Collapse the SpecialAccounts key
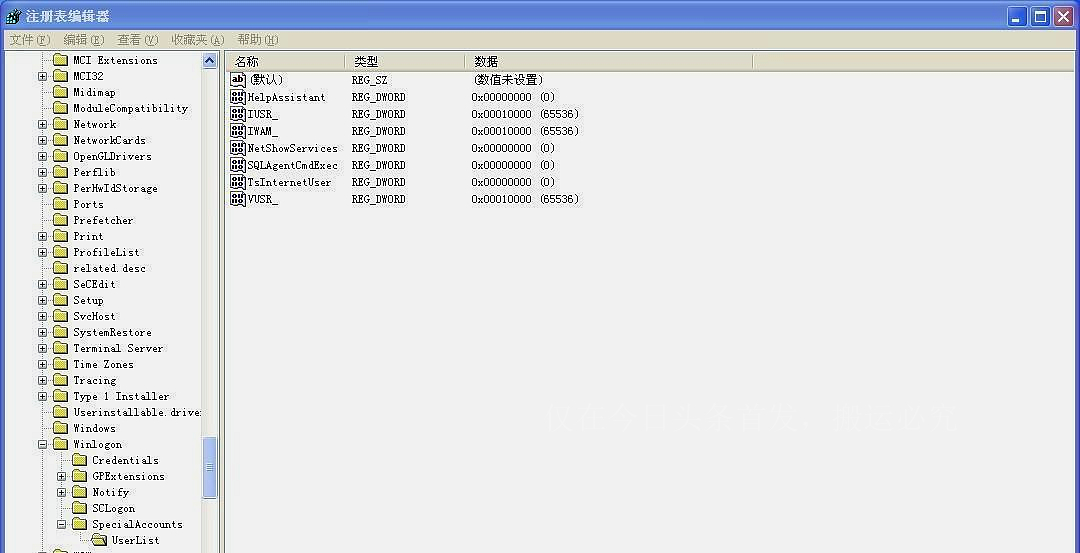The image size is (1080, 553). click(x=61, y=525)
